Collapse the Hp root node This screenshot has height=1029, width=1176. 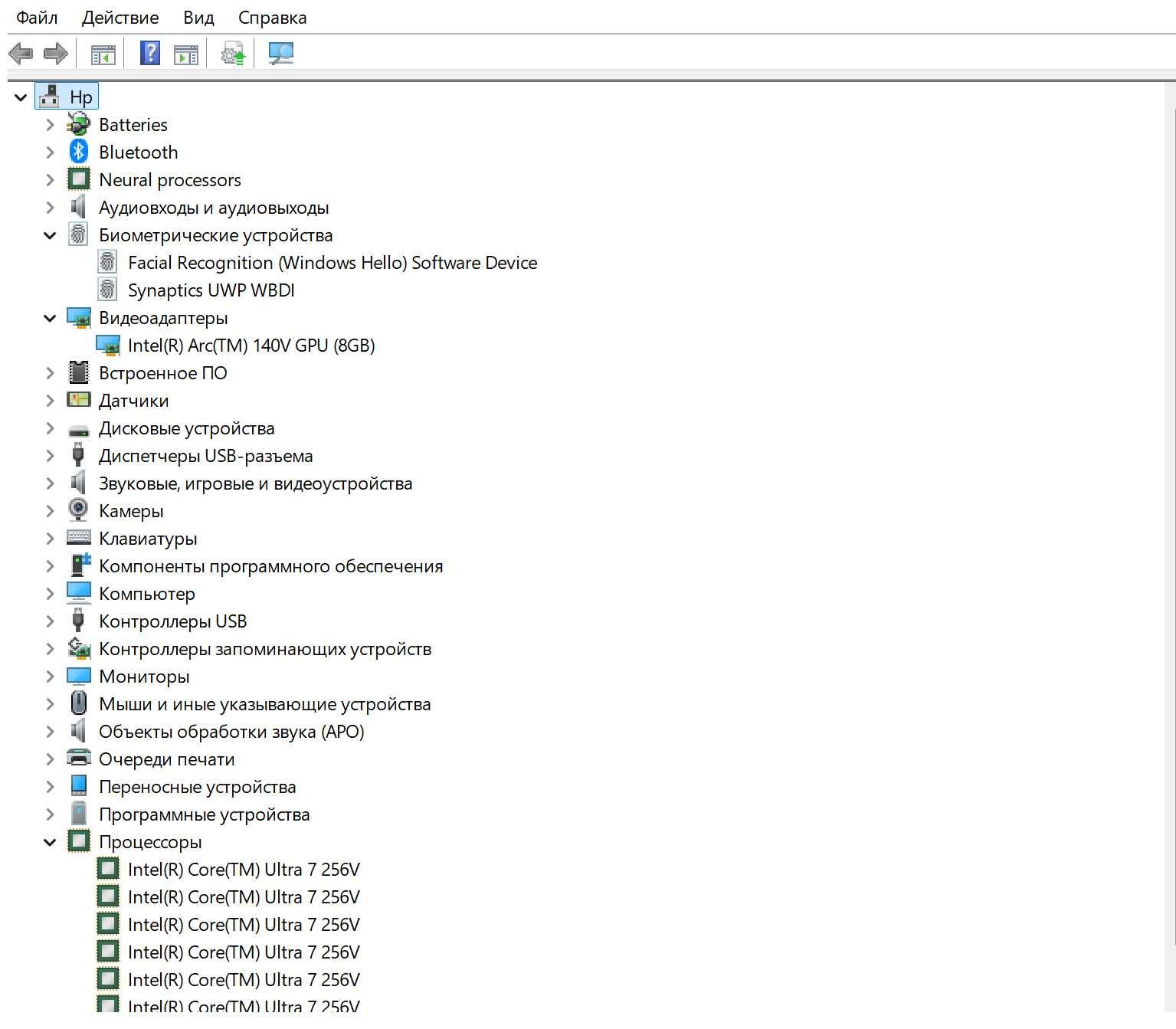[x=21, y=97]
